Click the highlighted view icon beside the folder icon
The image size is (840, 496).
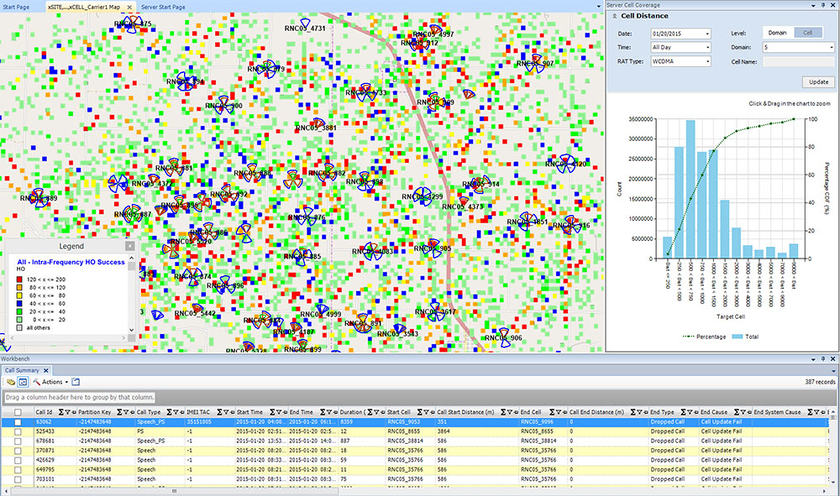click(22, 382)
